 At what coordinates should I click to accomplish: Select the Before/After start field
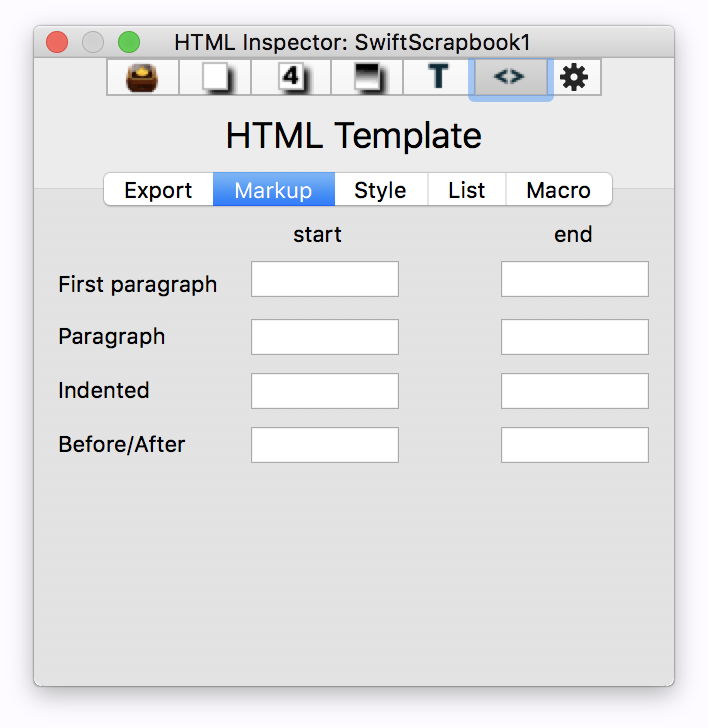tap(325, 445)
